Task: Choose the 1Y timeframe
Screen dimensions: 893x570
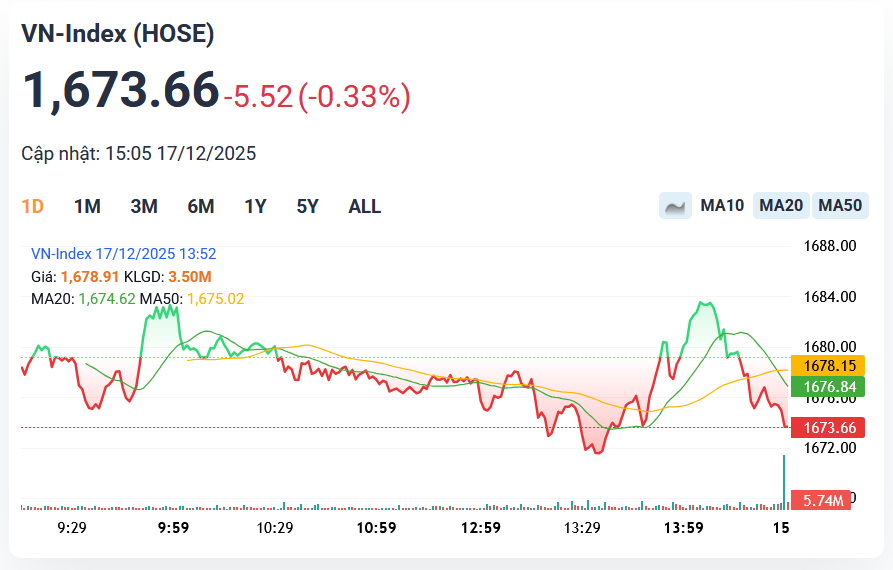Action: [255, 207]
